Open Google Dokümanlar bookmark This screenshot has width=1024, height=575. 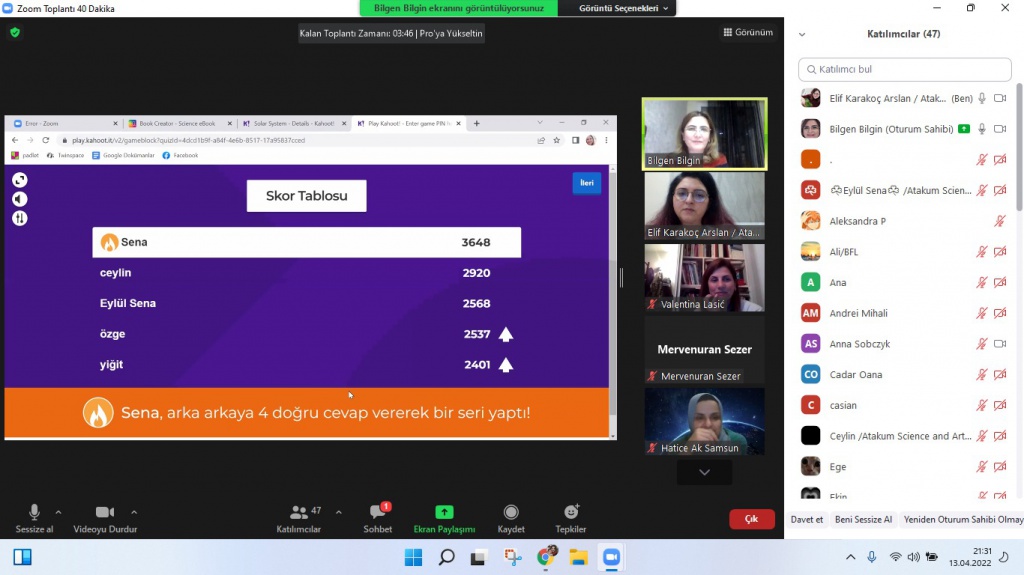click(x=123, y=156)
